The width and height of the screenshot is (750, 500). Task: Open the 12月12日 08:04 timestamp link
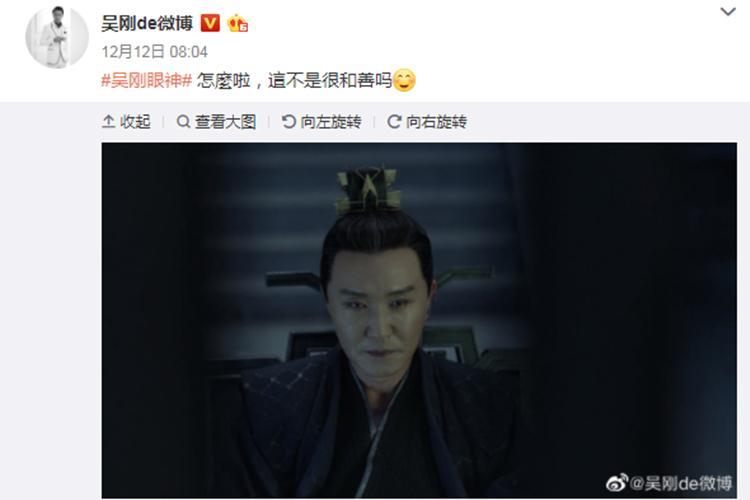[154, 52]
